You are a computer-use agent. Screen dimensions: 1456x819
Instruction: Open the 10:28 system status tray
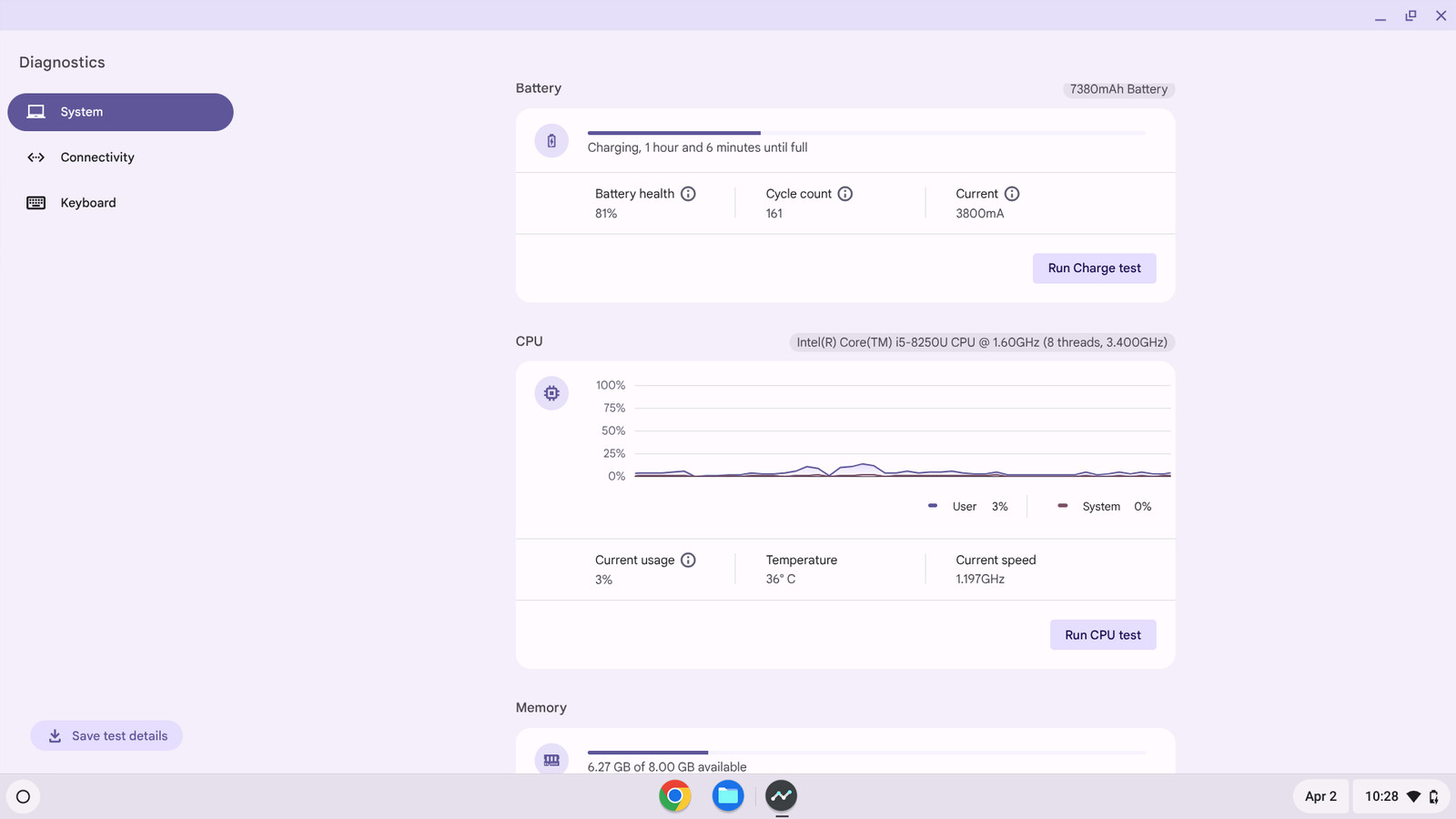[1401, 796]
